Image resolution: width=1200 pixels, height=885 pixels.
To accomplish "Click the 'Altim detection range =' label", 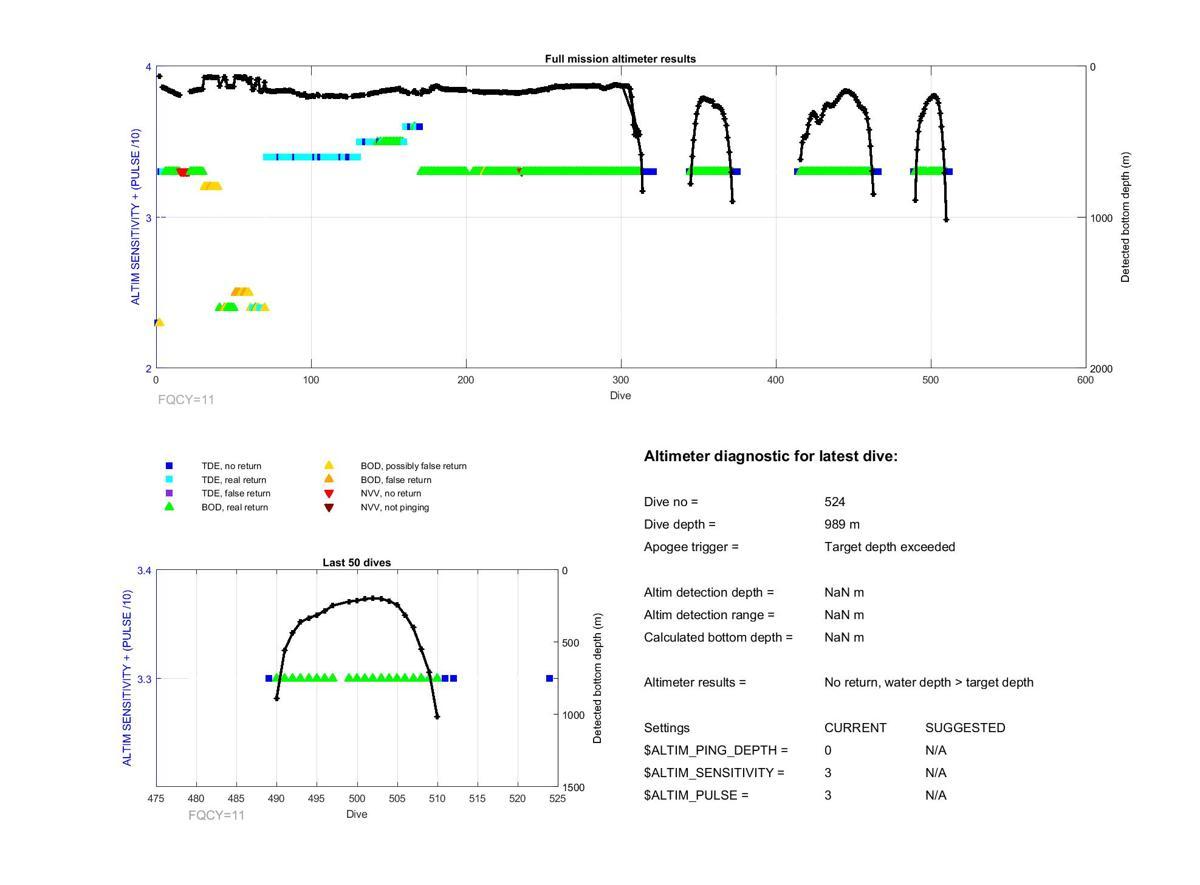I will tap(709, 615).
